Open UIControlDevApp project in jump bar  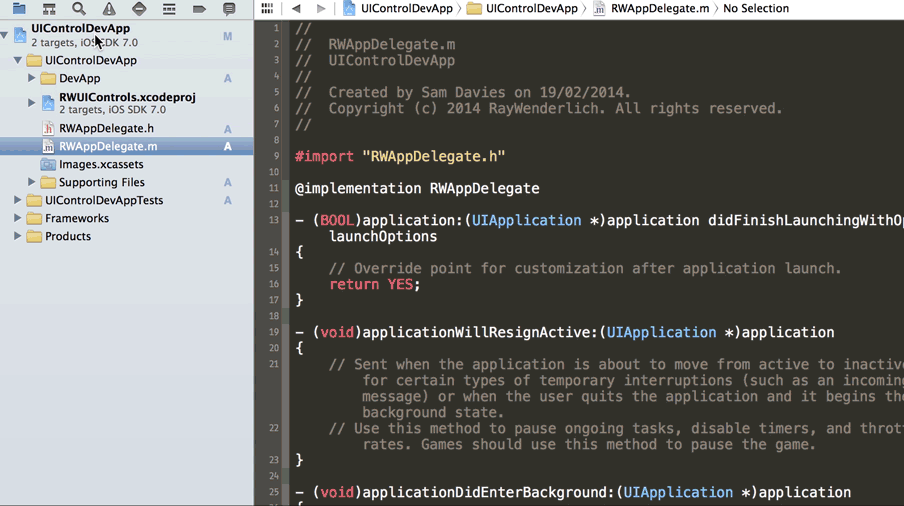pyautogui.click(x=406, y=8)
